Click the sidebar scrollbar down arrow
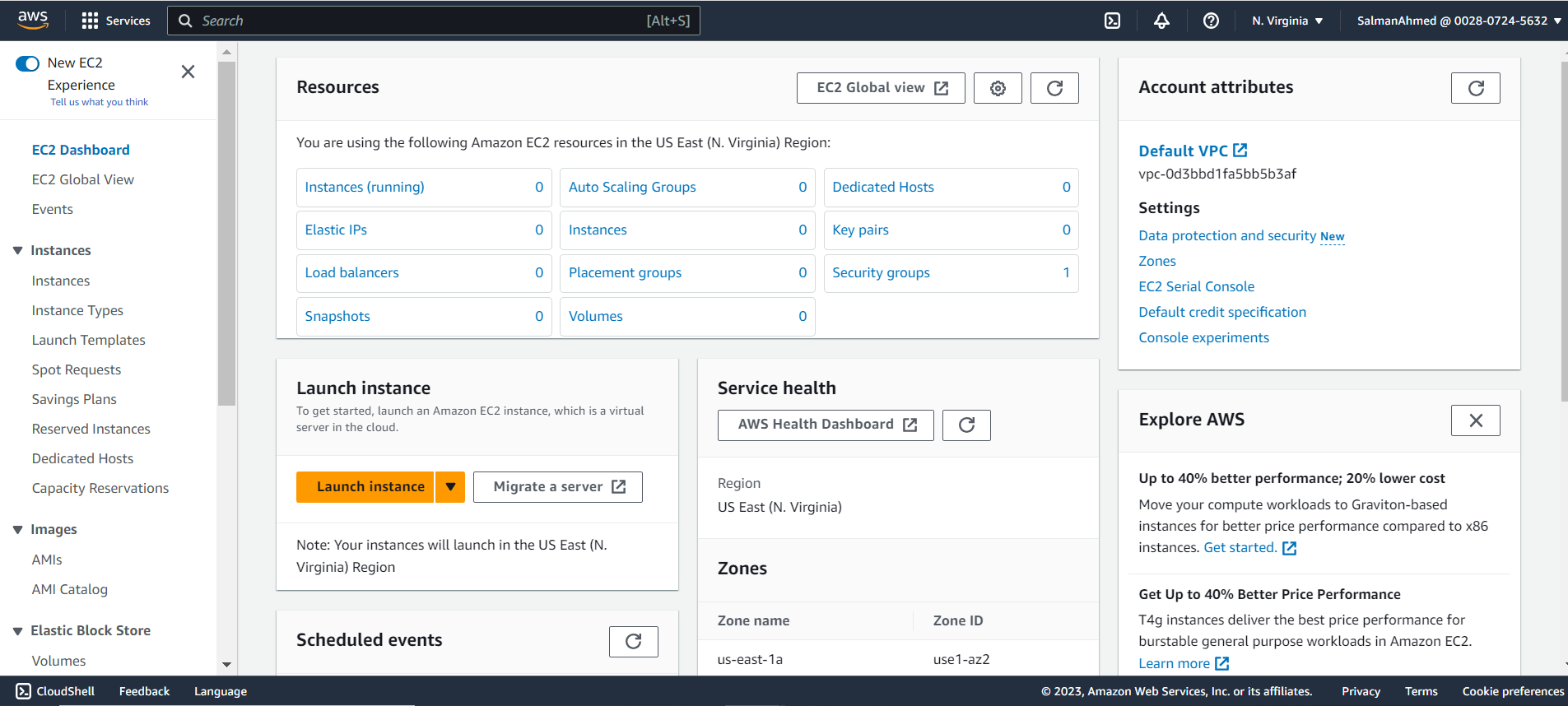Screen dimensions: 1568x706 pyautogui.click(x=226, y=665)
